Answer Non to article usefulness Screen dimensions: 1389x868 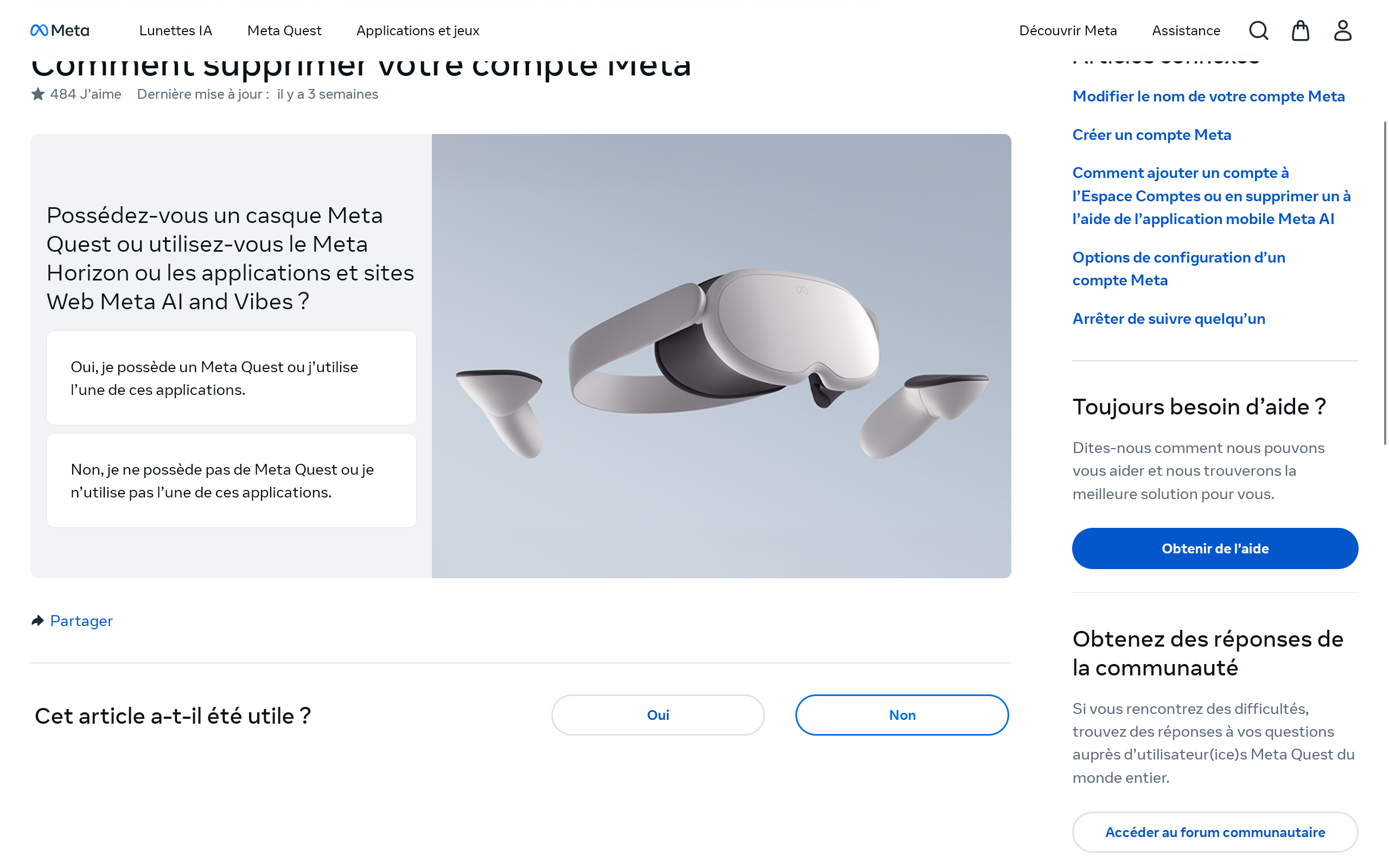[x=901, y=714]
